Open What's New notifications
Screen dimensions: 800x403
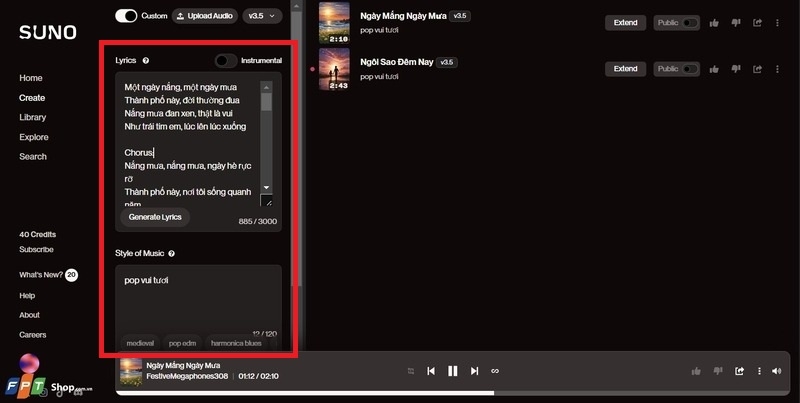pyautogui.click(x=48, y=275)
